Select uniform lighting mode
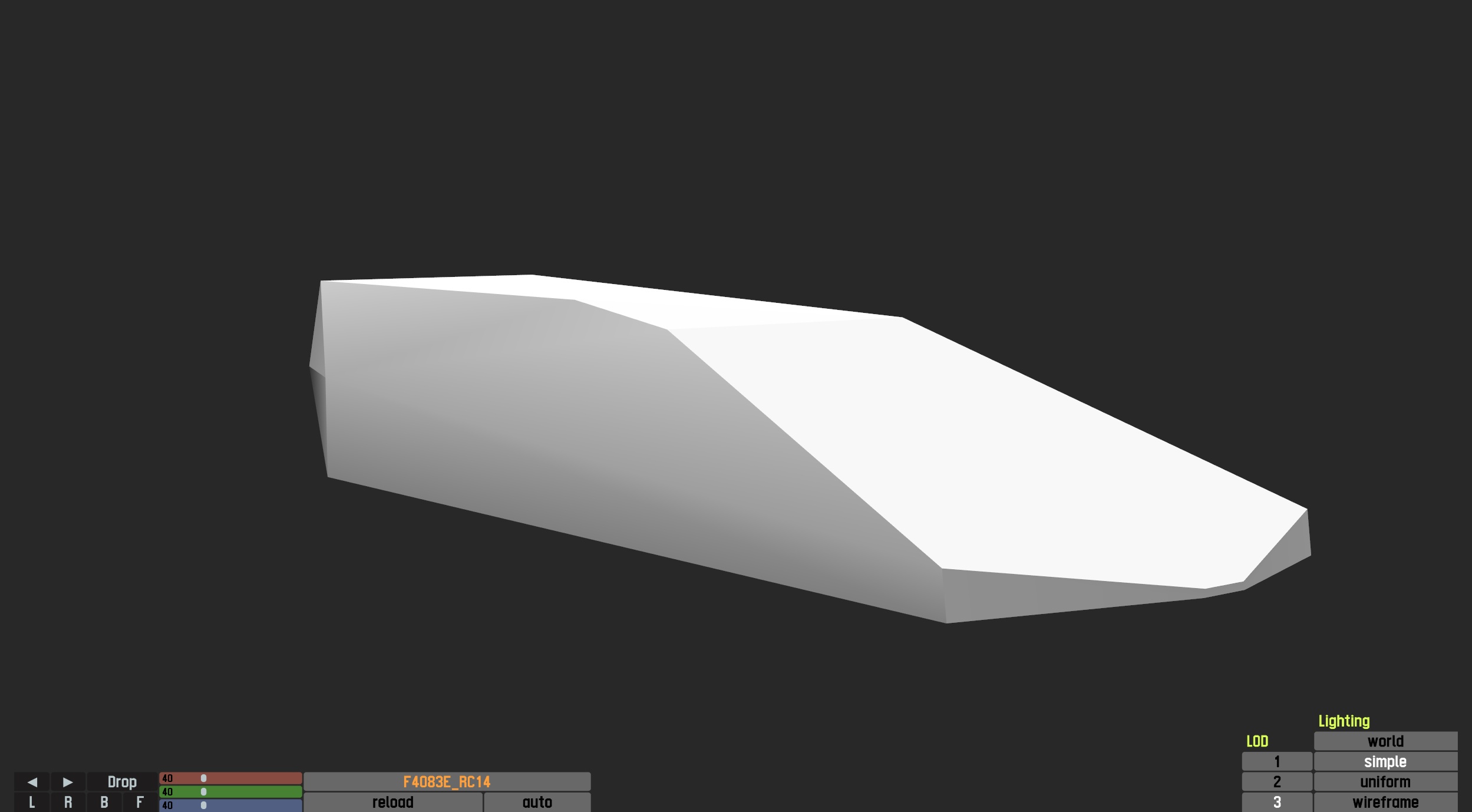This screenshot has height=812, width=1472. click(x=1385, y=782)
